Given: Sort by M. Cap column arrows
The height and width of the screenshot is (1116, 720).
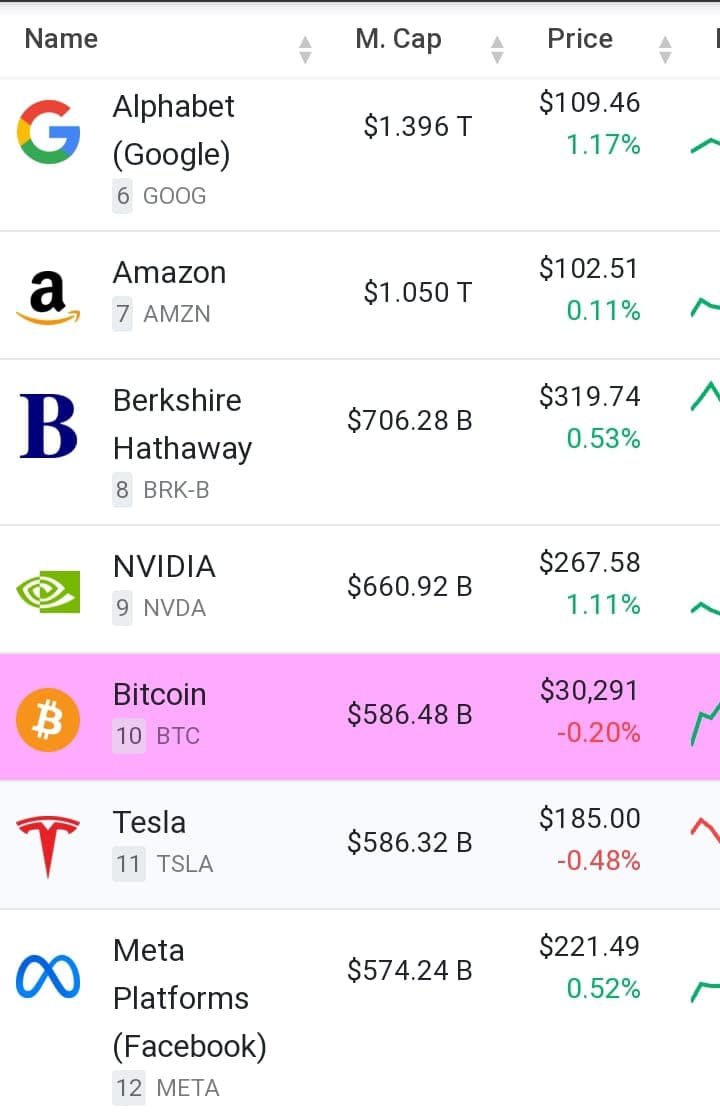Looking at the screenshot, I should [497, 49].
